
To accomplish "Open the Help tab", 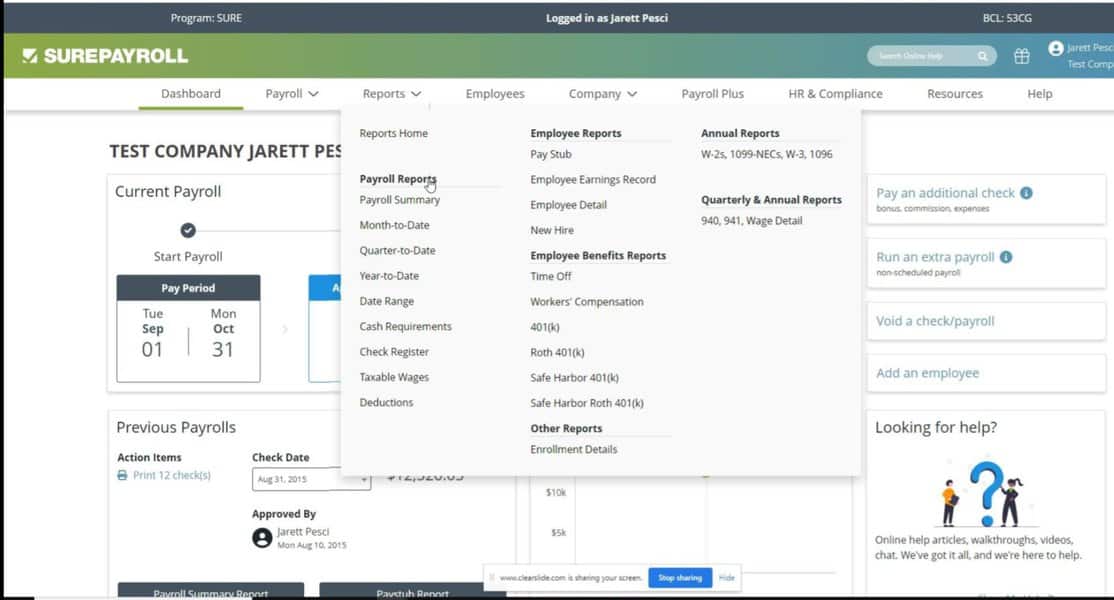I will [1039, 94].
